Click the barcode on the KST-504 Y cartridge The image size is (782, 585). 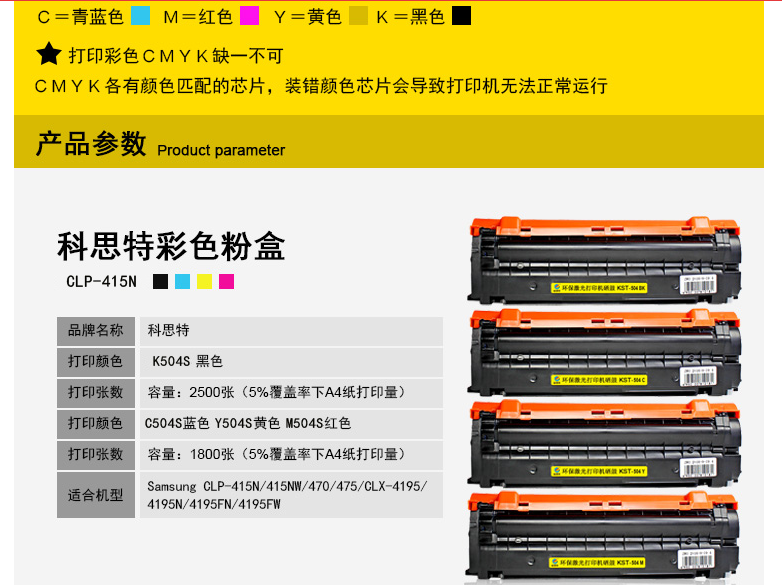pyautogui.click(x=699, y=469)
